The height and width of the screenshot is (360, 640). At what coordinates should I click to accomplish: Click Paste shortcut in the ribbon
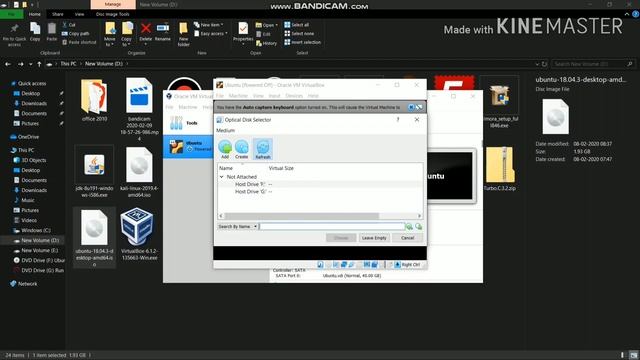point(79,42)
